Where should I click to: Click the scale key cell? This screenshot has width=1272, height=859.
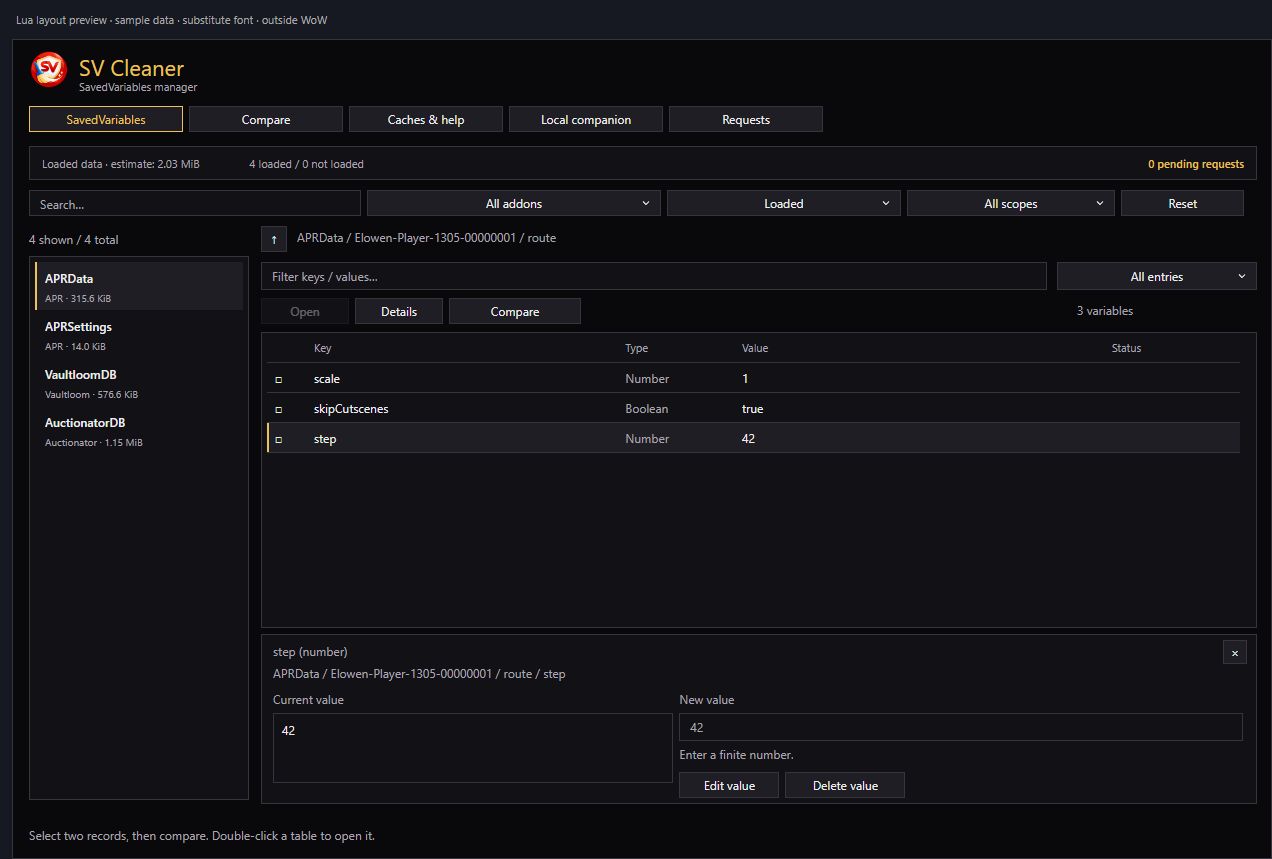tap(327, 379)
